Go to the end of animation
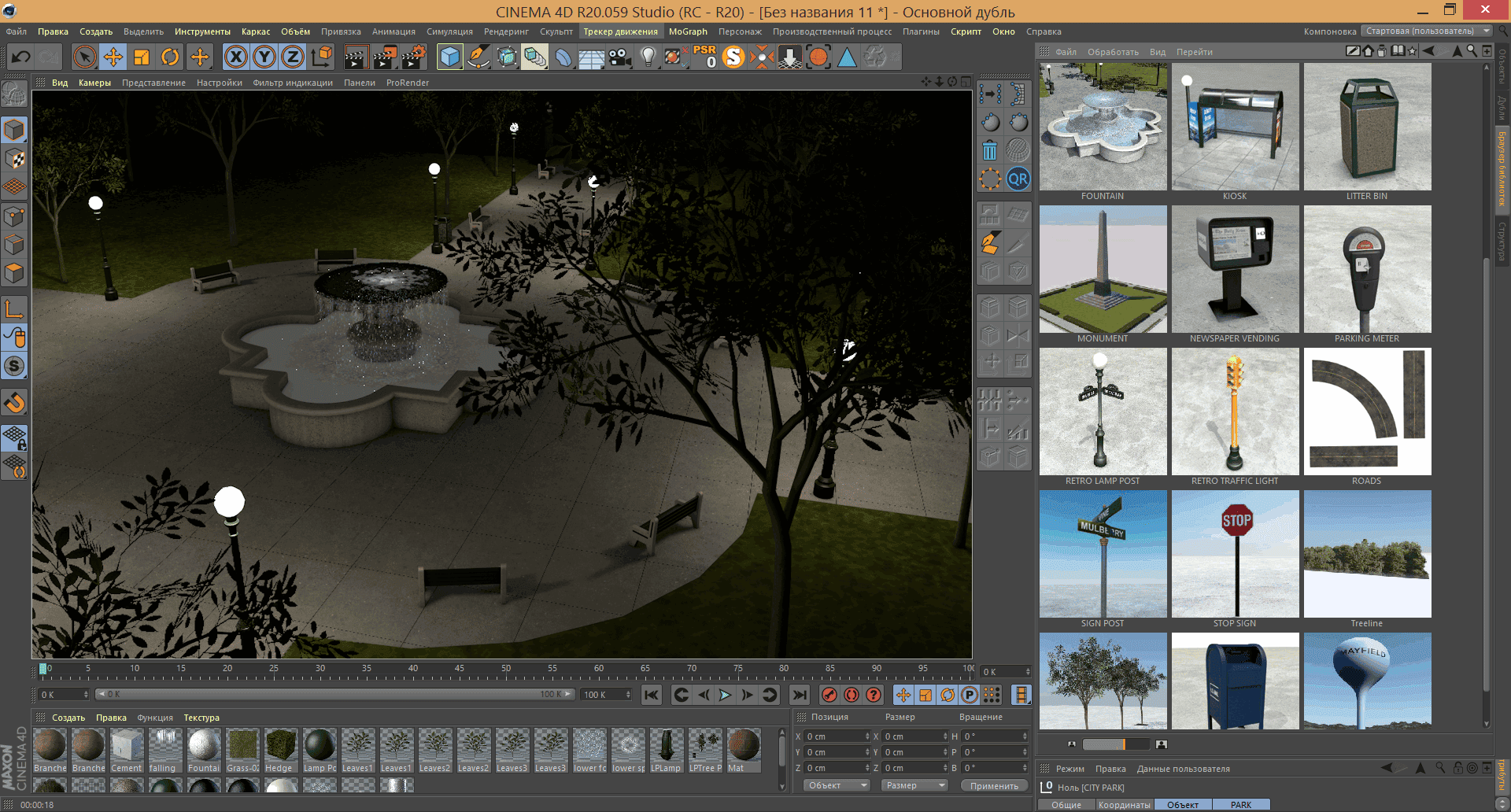Image resolution: width=1511 pixels, height=812 pixels. [x=800, y=695]
